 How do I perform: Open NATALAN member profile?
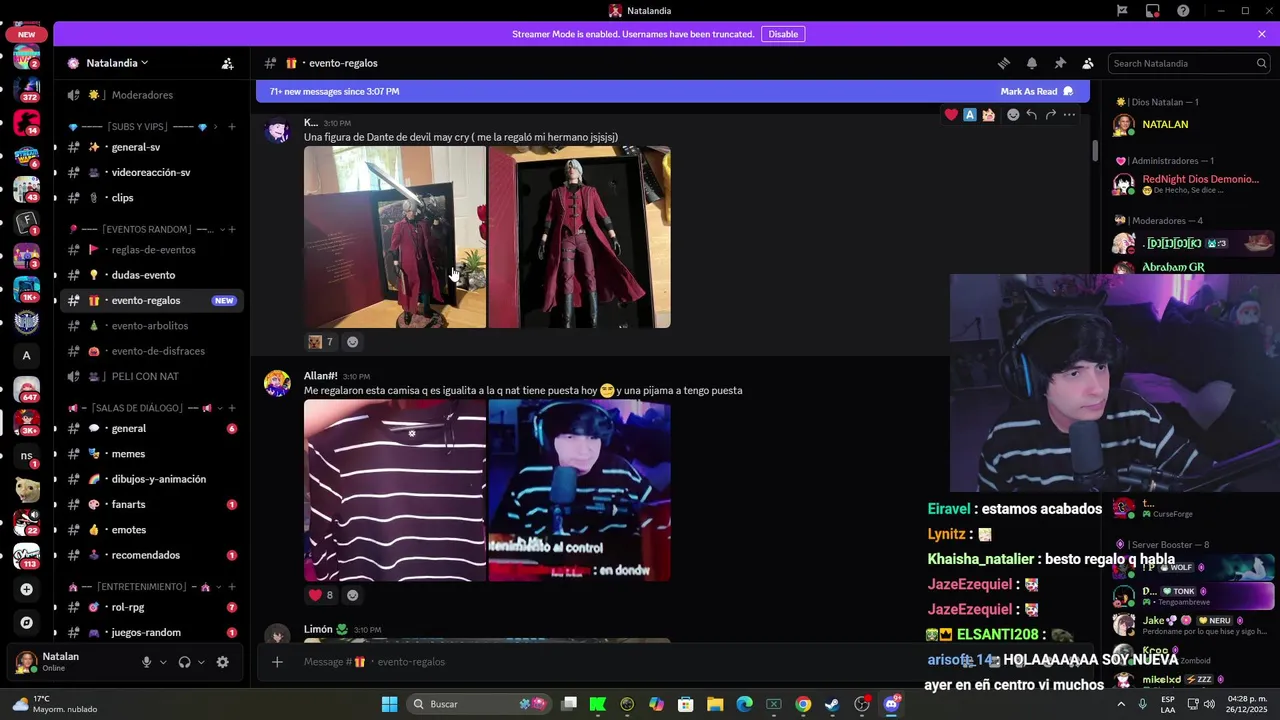[x=1190, y=125]
